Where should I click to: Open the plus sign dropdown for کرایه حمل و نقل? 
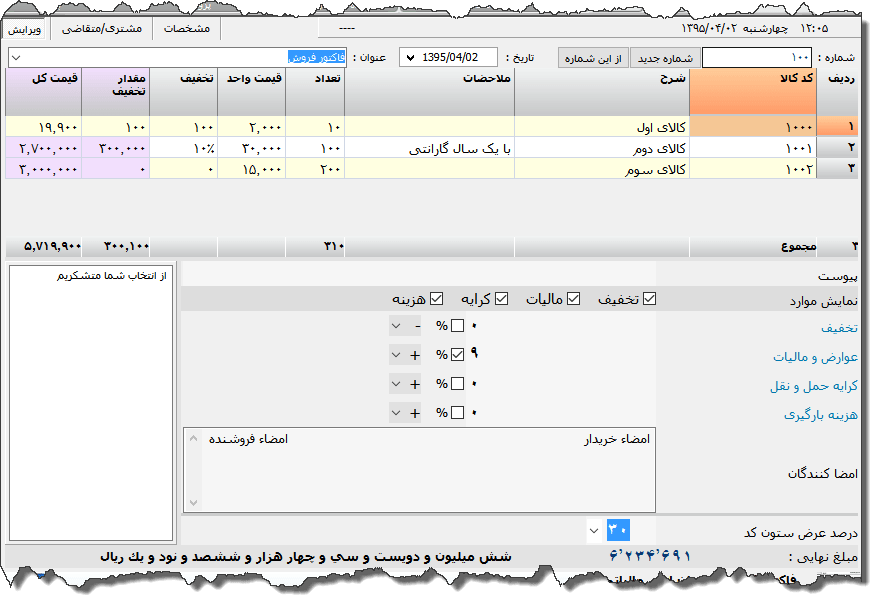coord(398,384)
